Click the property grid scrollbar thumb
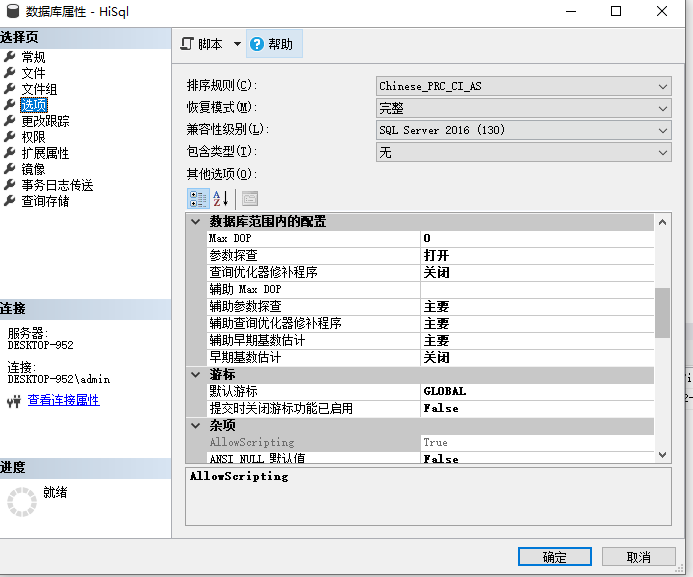The image size is (693, 577). coord(662,313)
